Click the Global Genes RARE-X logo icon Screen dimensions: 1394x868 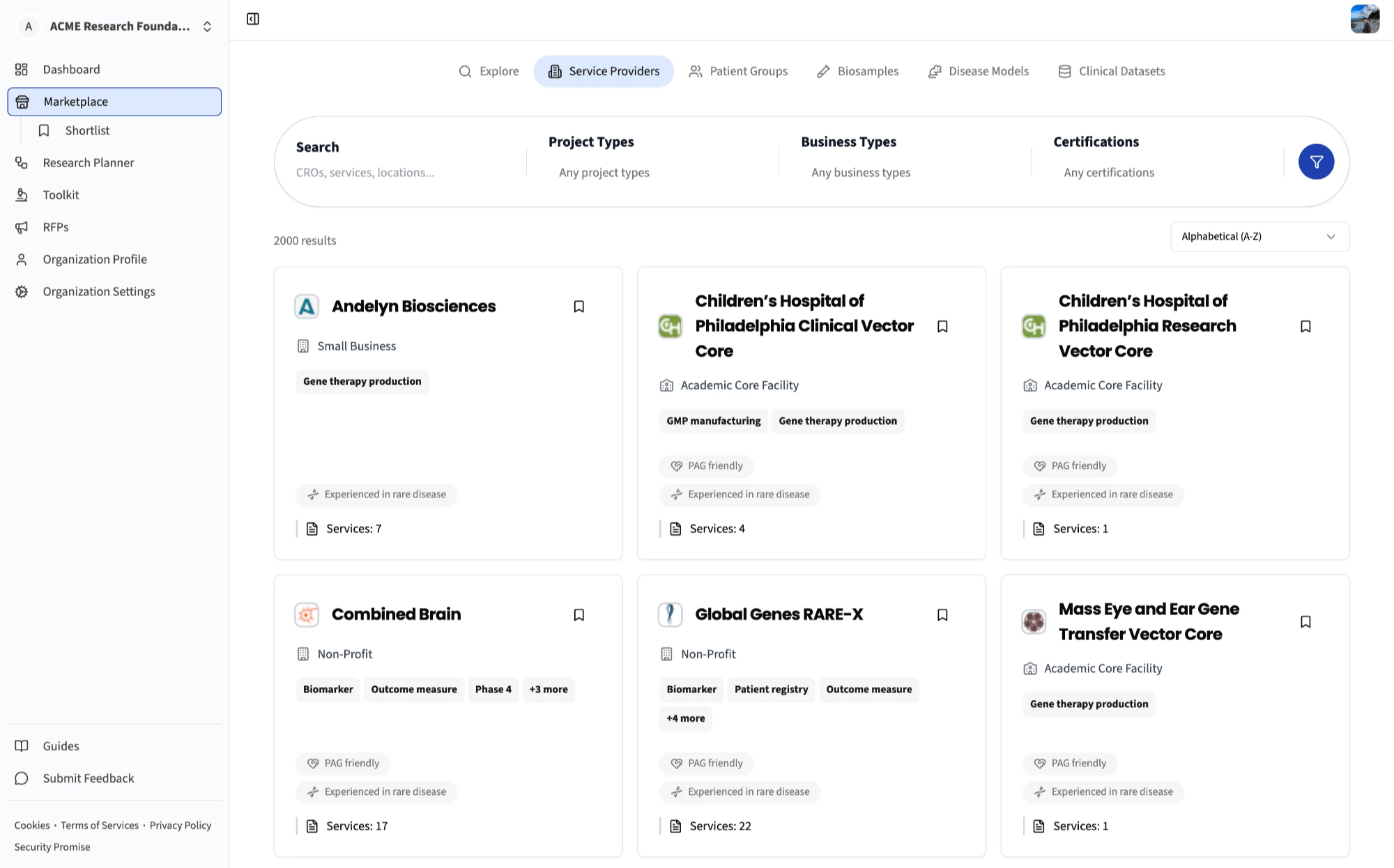[x=670, y=614]
